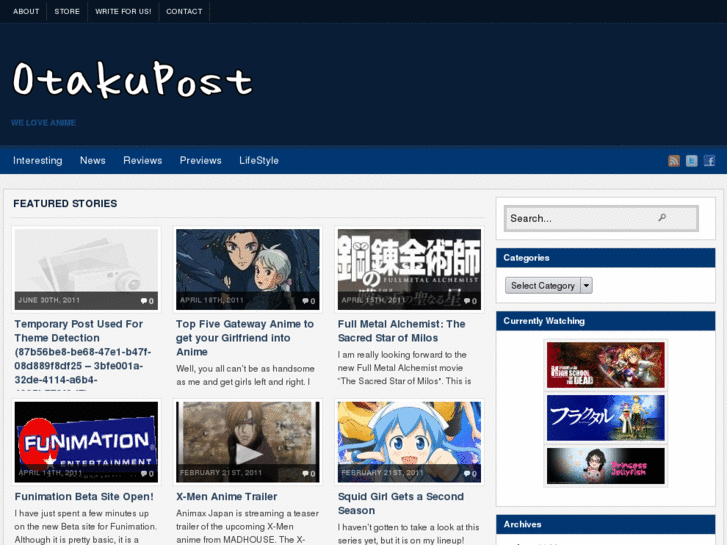Open the RSS feed icon

[x=674, y=160]
